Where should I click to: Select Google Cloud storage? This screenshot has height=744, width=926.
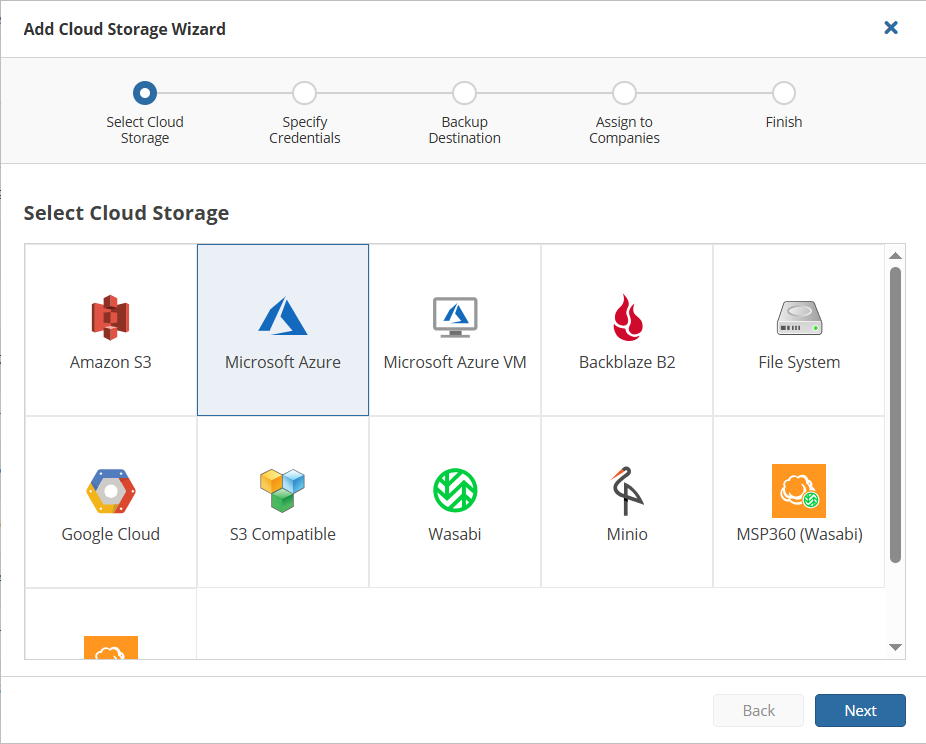click(110, 501)
